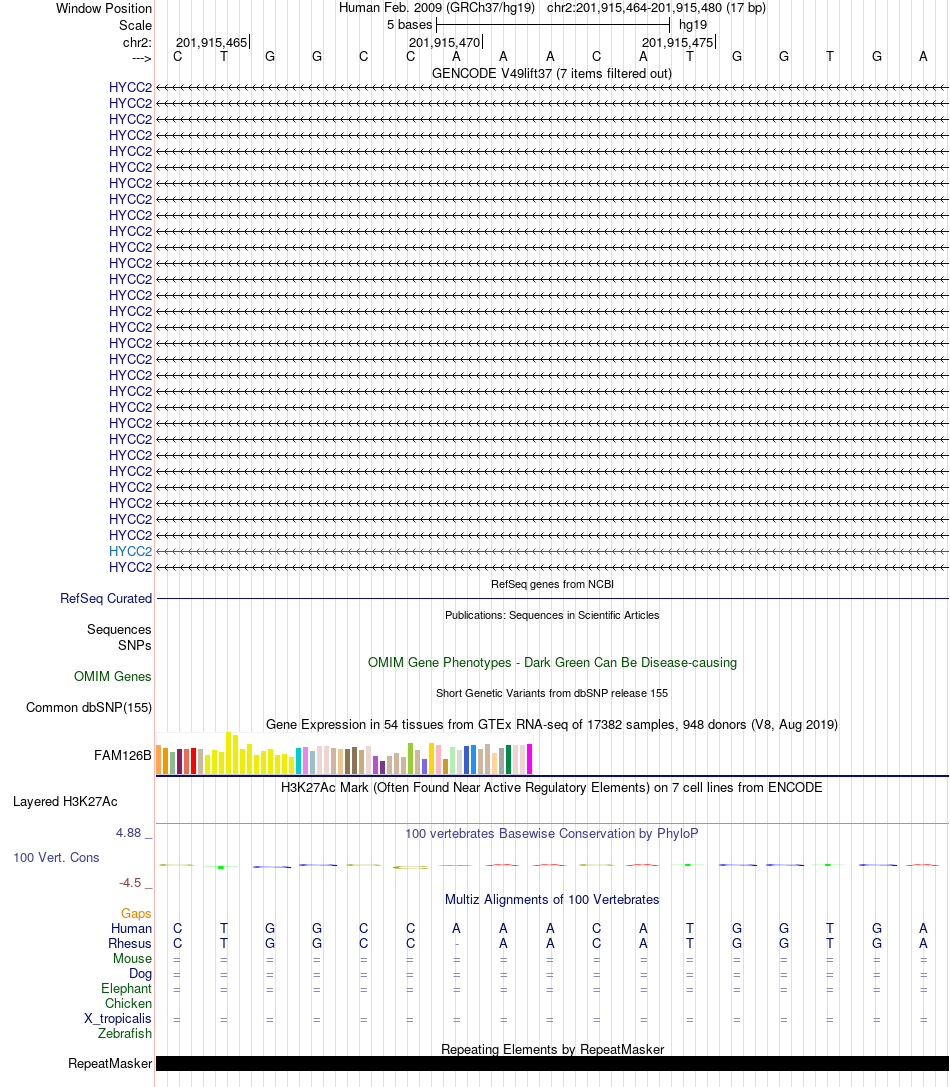This screenshot has width=950, height=1087.
Task: Click the FAM126B expression label
Action: 123,756
